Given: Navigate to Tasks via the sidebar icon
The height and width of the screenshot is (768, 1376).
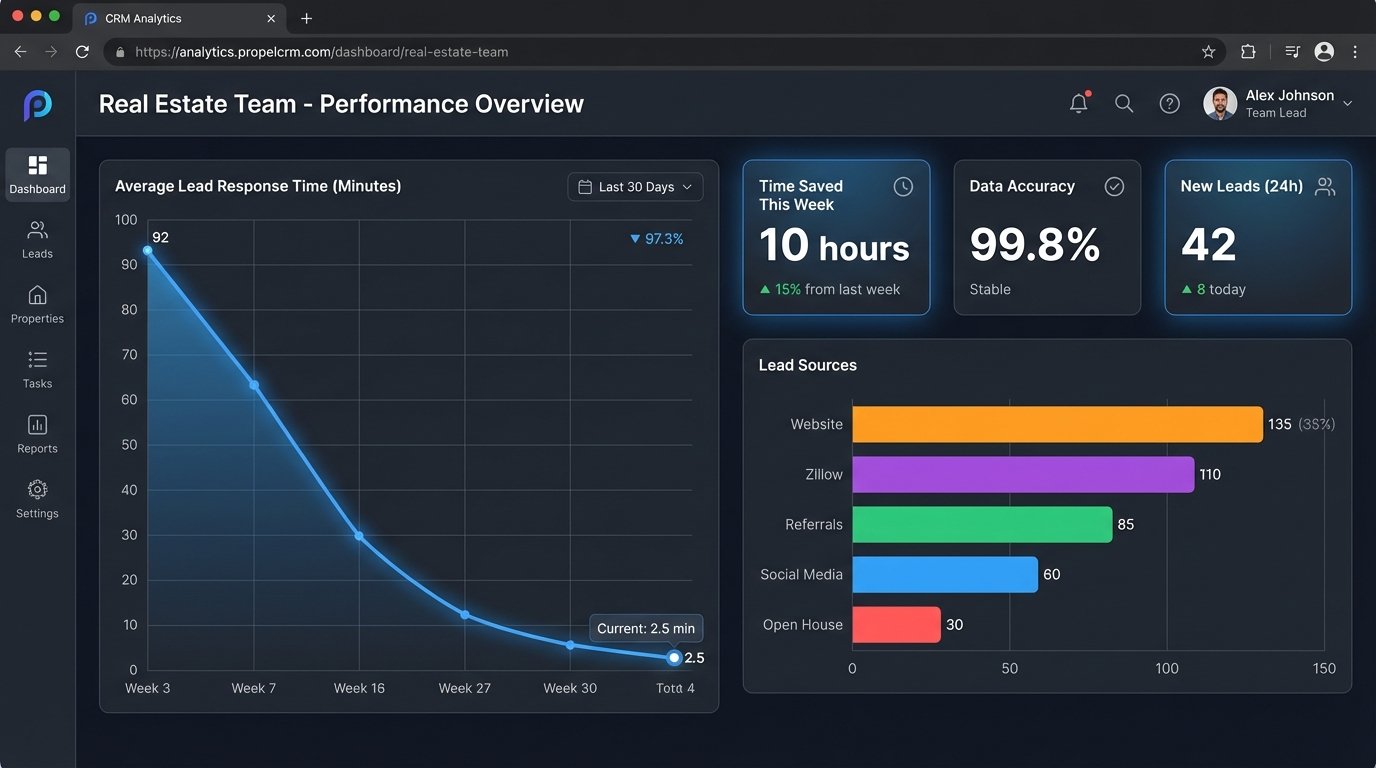Looking at the screenshot, I should coord(37,368).
